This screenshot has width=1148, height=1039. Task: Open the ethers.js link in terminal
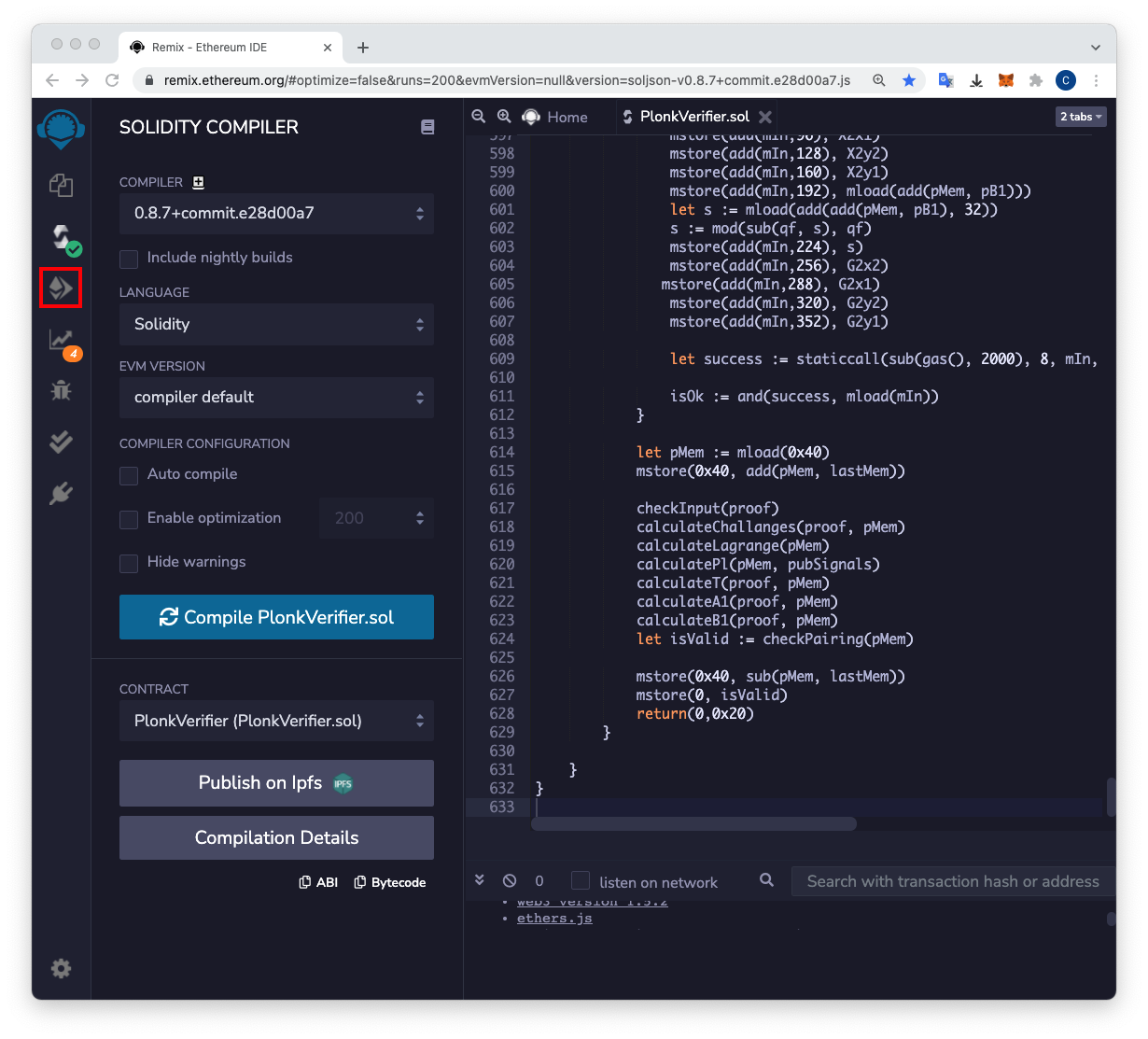pos(554,919)
